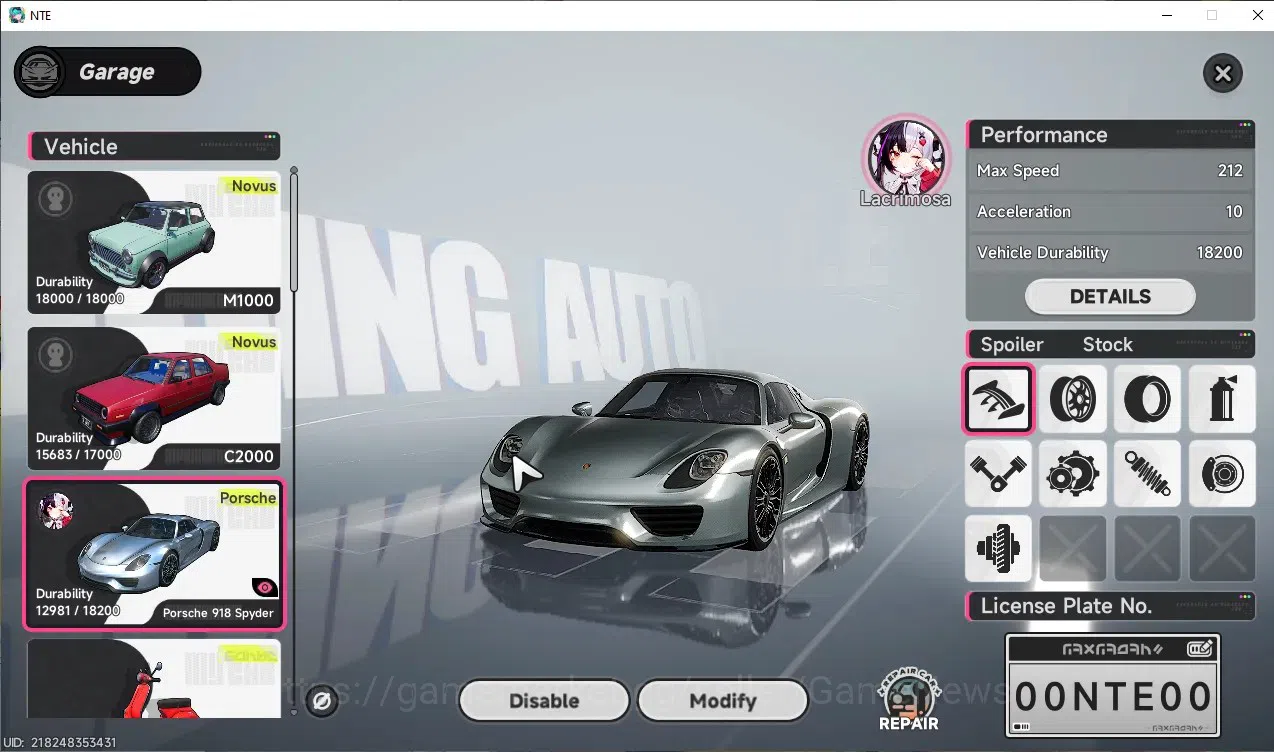This screenshot has height=752, width=1274.
Task: Select the engine pistons slot
Action: click(998, 473)
